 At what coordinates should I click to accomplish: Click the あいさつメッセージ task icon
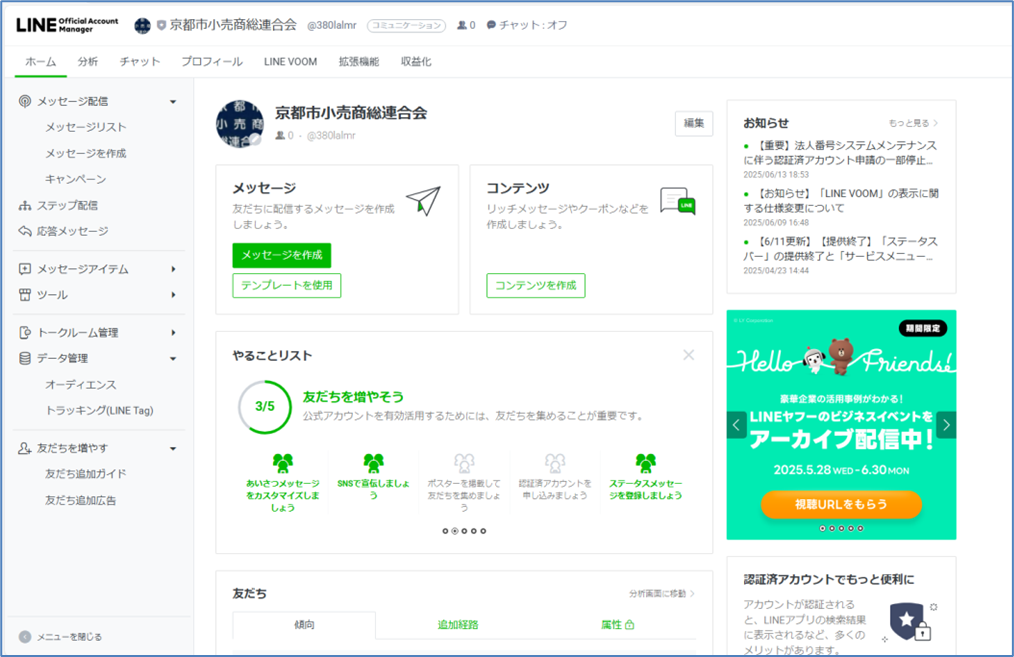coord(283,463)
